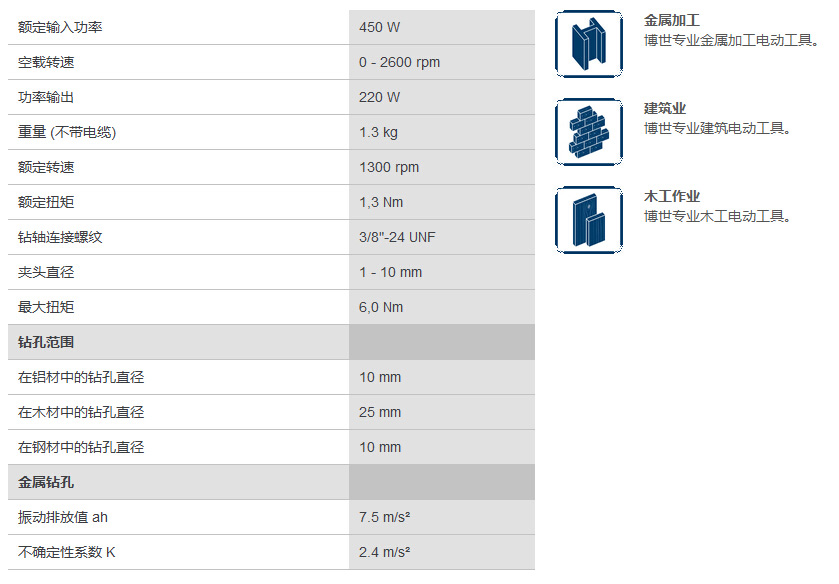Click the 最大扭矩 row label
The width and height of the screenshot is (839, 584).
46,307
